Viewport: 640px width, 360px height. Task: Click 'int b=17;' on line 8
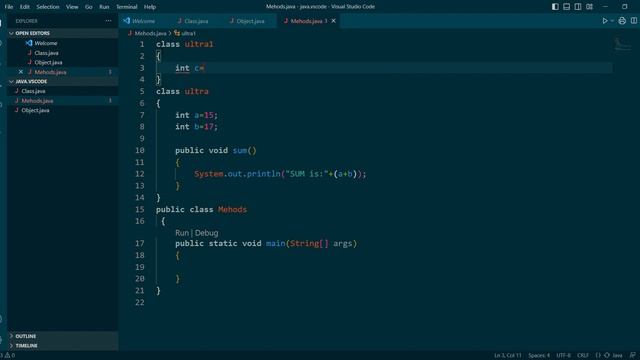(196, 127)
